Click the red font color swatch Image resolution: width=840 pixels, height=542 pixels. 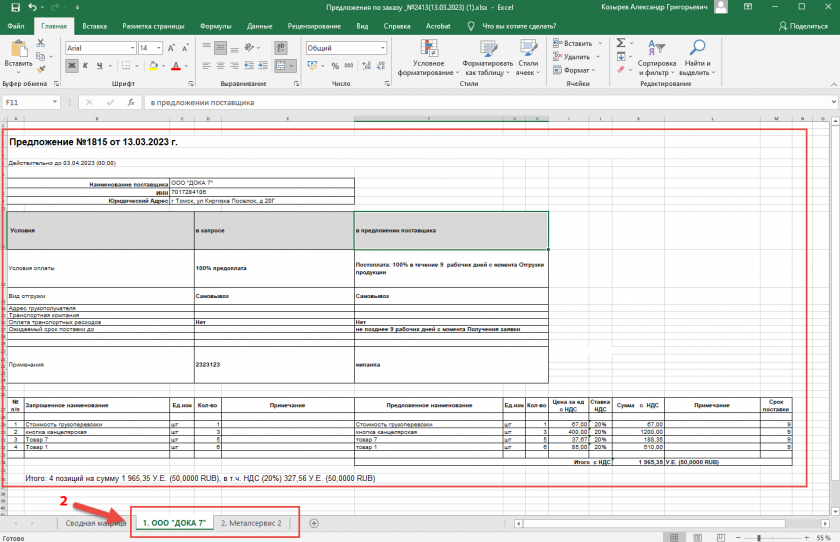174,66
